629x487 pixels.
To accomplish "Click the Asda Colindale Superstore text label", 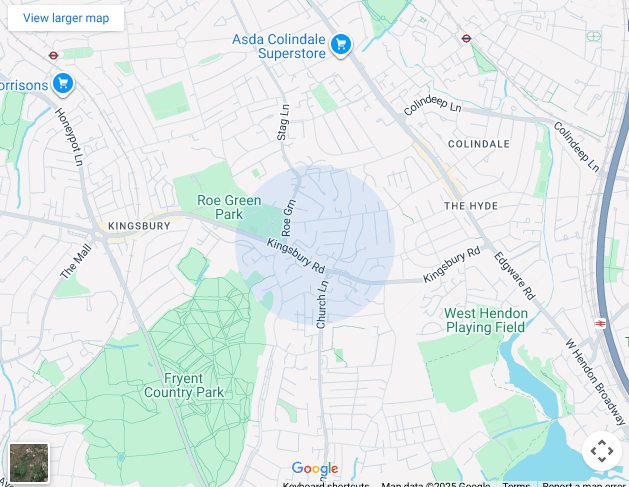I will (x=279, y=46).
